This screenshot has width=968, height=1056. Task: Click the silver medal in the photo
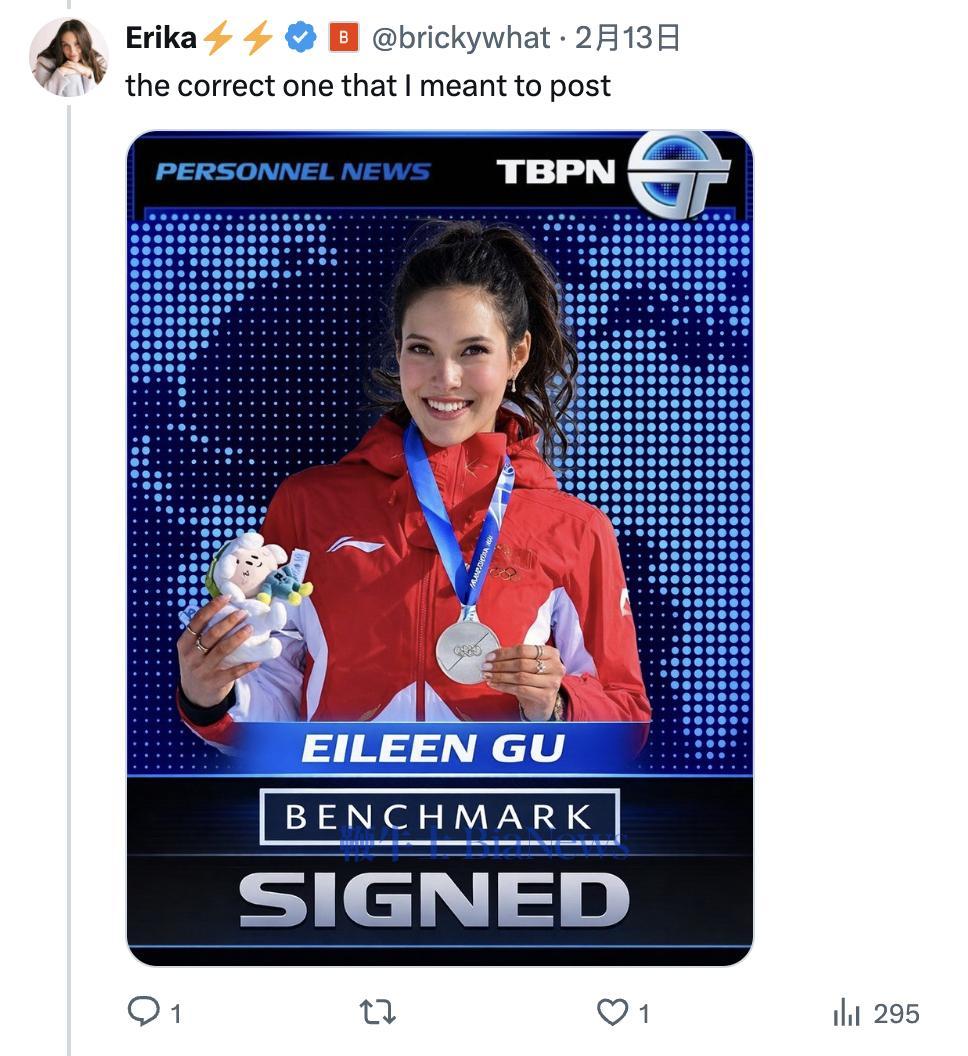(x=466, y=651)
